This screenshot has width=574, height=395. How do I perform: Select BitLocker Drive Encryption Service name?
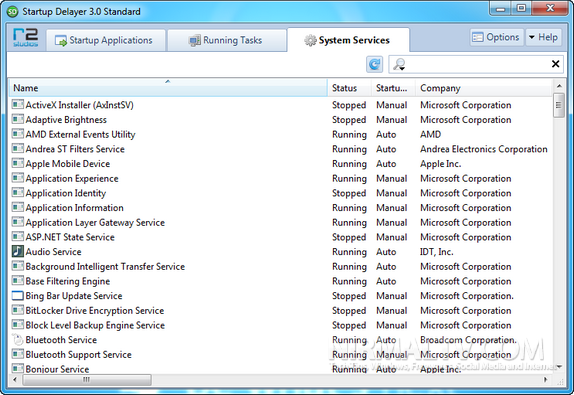click(x=95, y=310)
